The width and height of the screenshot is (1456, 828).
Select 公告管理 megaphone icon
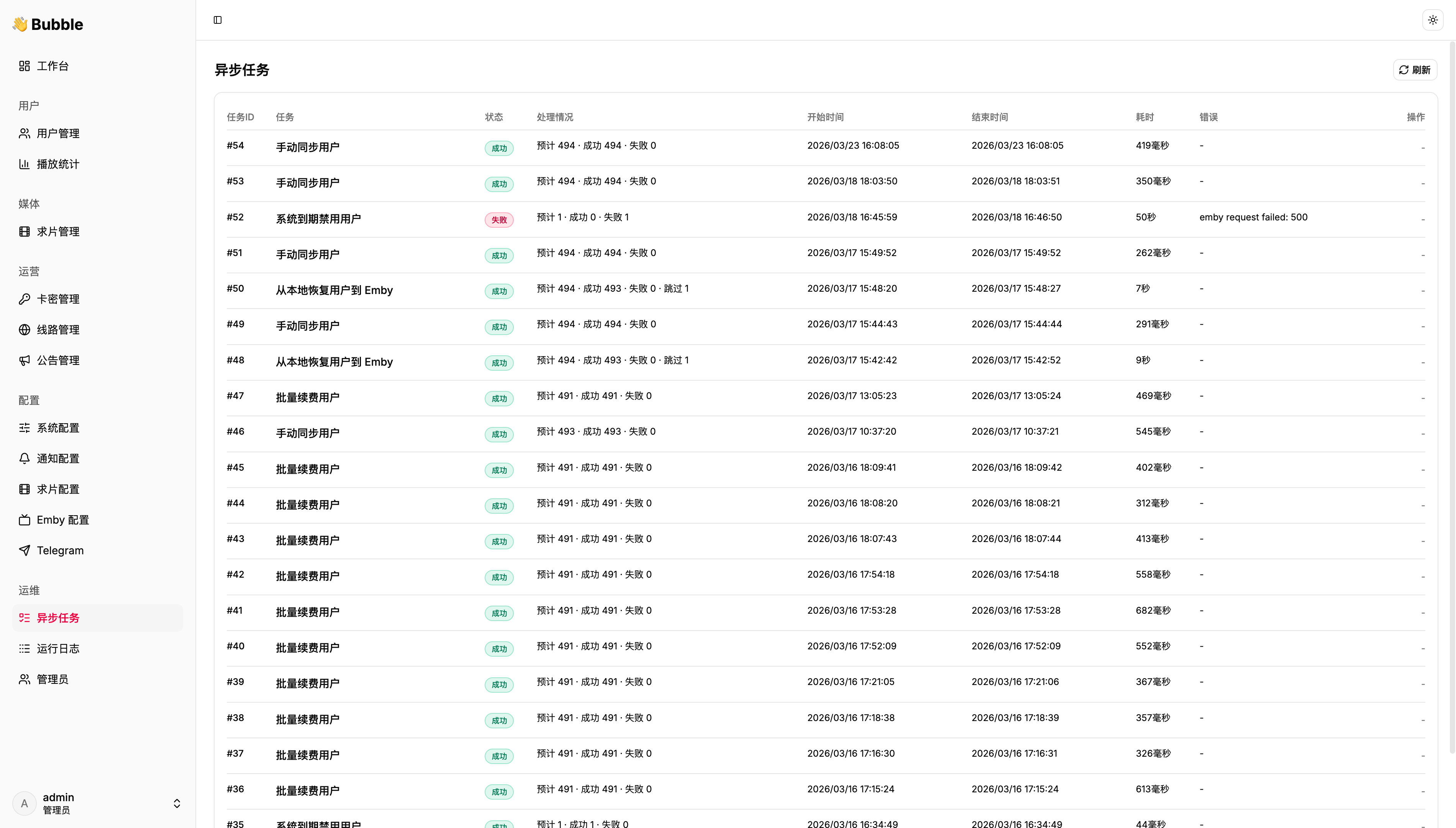(x=25, y=361)
